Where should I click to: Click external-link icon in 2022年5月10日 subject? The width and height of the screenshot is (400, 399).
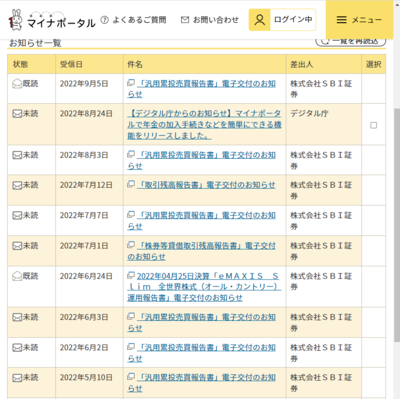[x=131, y=377]
